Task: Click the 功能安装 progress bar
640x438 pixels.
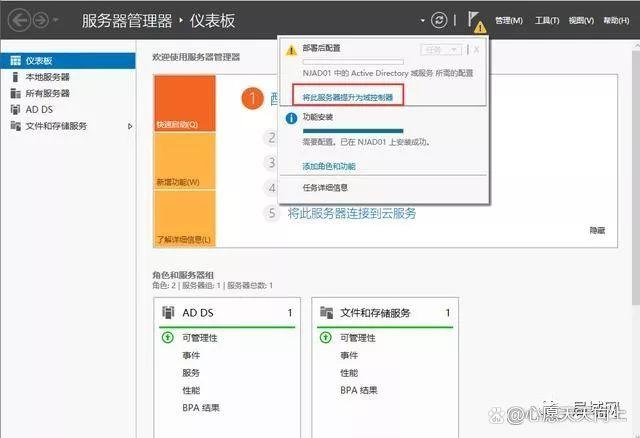Action: (353, 131)
